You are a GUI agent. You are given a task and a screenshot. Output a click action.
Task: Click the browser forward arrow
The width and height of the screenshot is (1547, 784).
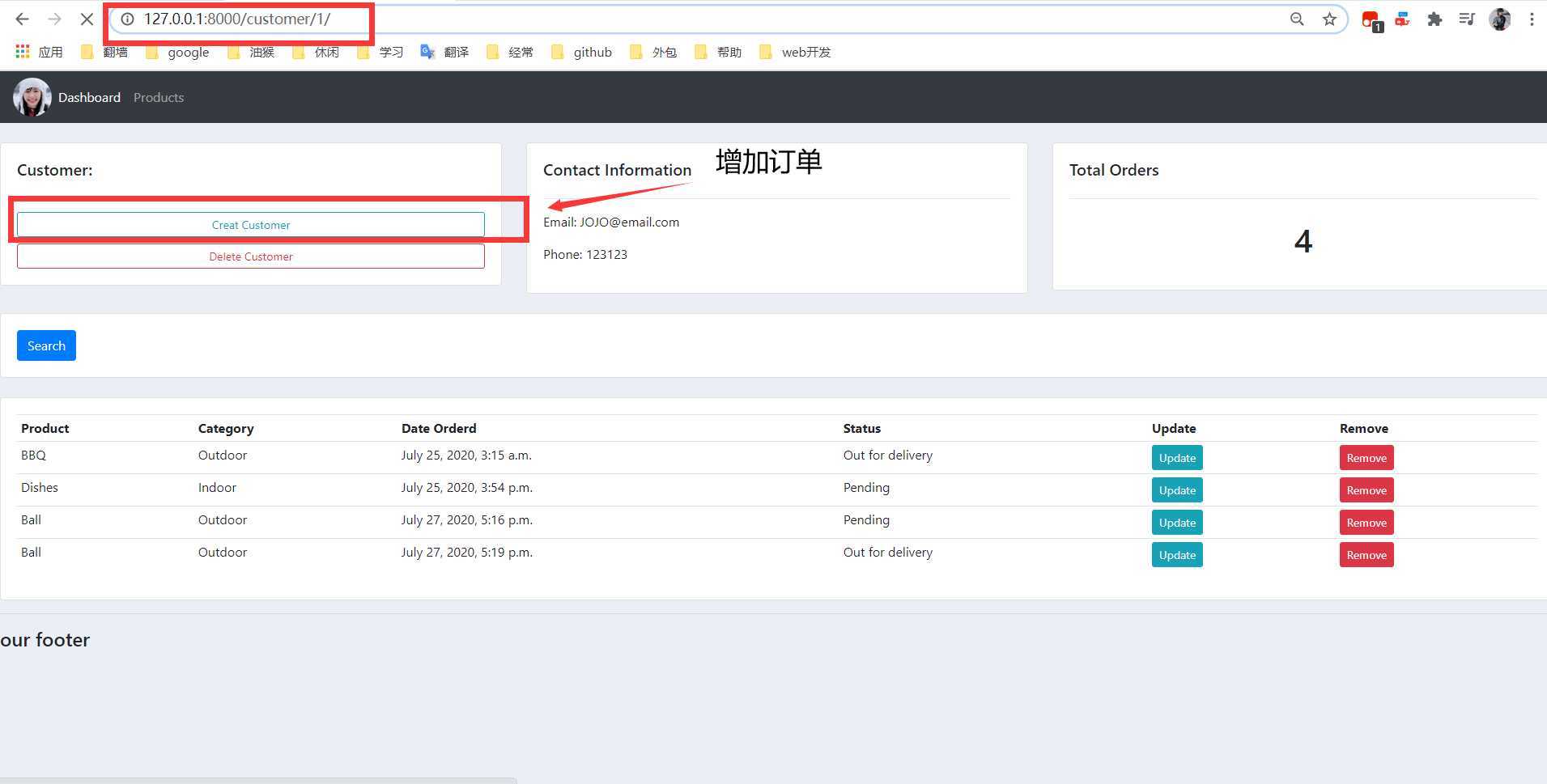tap(54, 19)
